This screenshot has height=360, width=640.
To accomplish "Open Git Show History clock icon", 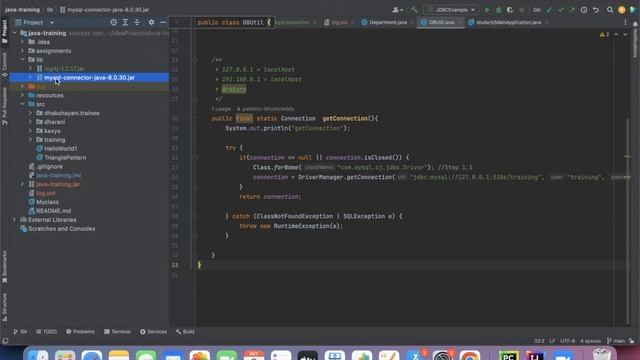I will click(x=584, y=10).
